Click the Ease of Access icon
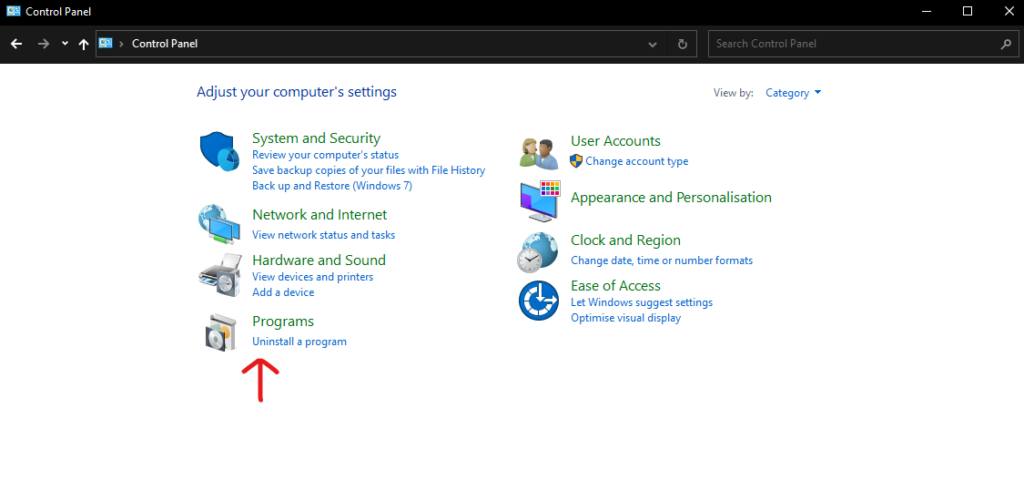The width and height of the screenshot is (1024, 480). [538, 300]
